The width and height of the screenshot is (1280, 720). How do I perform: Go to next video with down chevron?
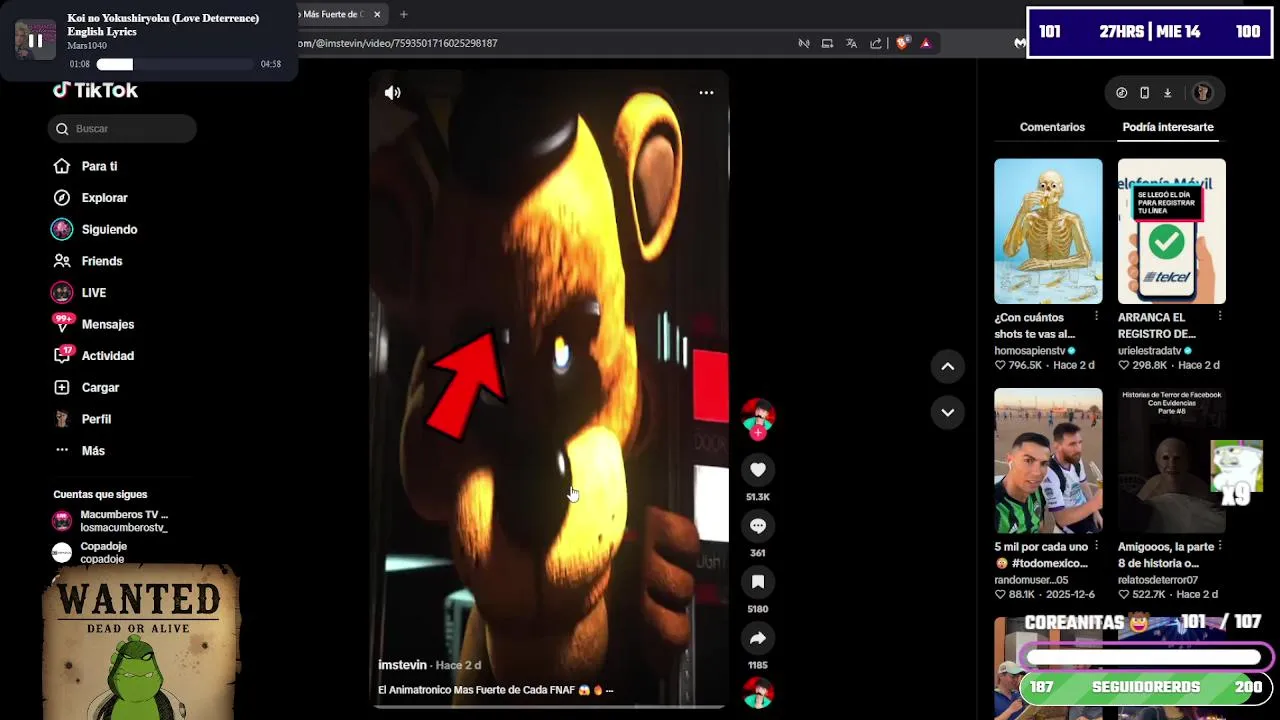coord(948,412)
